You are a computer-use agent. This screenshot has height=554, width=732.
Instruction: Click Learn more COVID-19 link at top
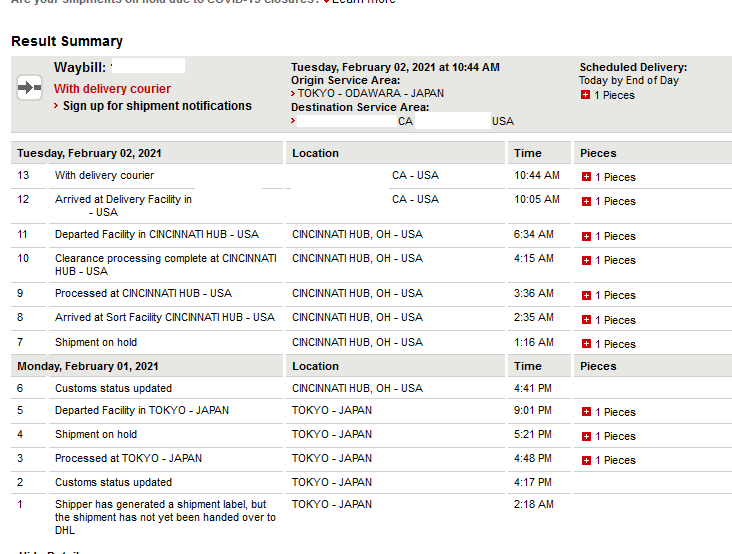pos(363,1)
